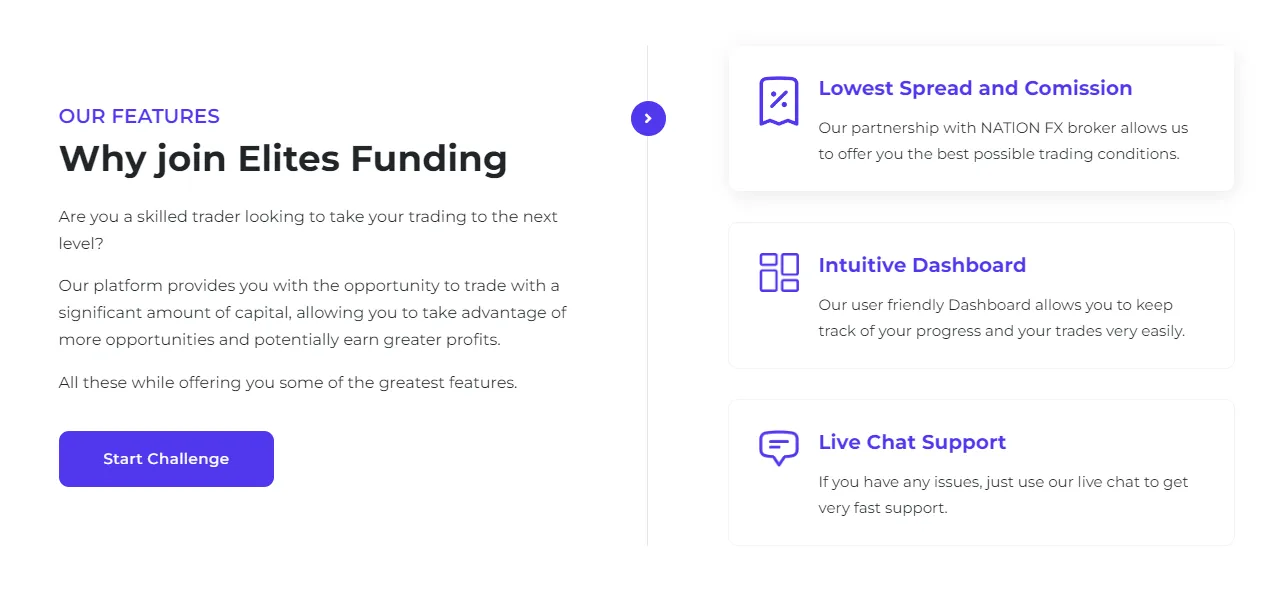Click the Live Chat Support heading
The width and height of the screenshot is (1273, 591).
pos(912,442)
